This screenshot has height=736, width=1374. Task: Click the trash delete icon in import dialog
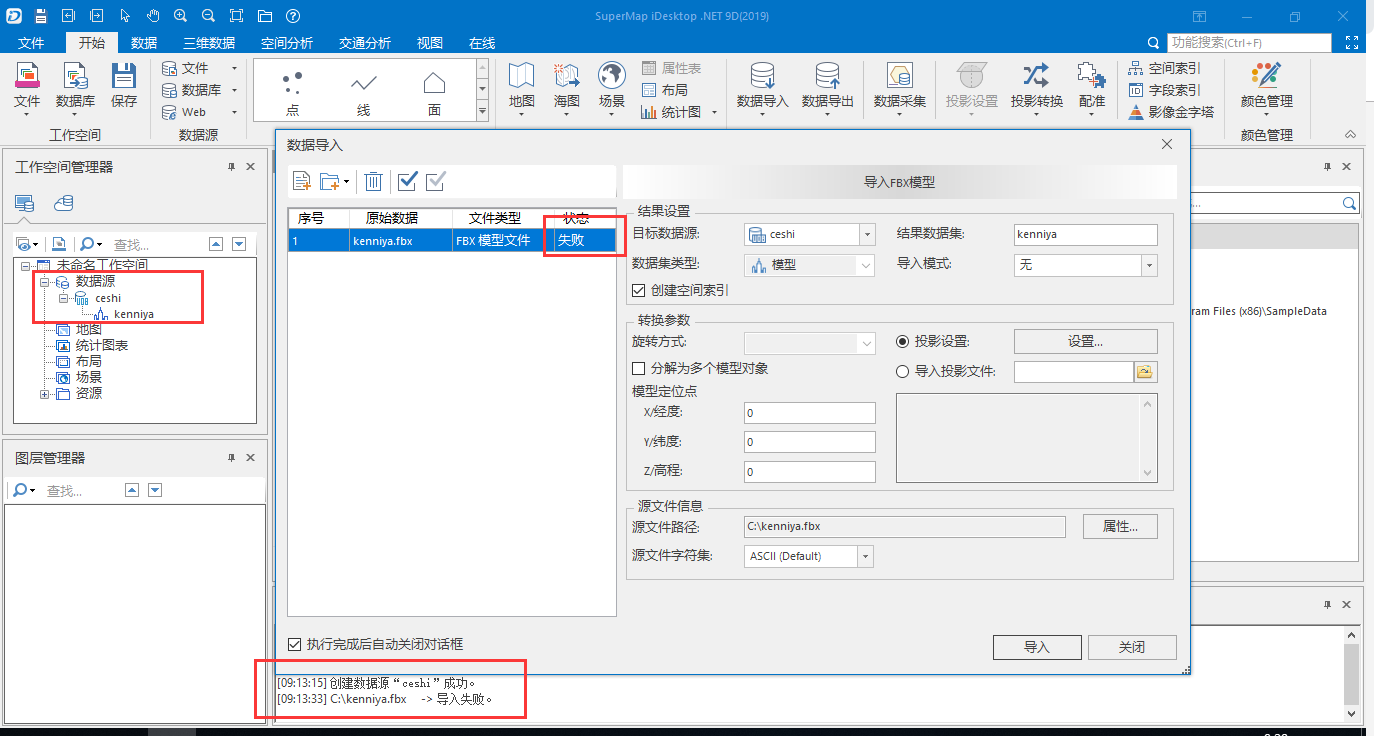373,181
